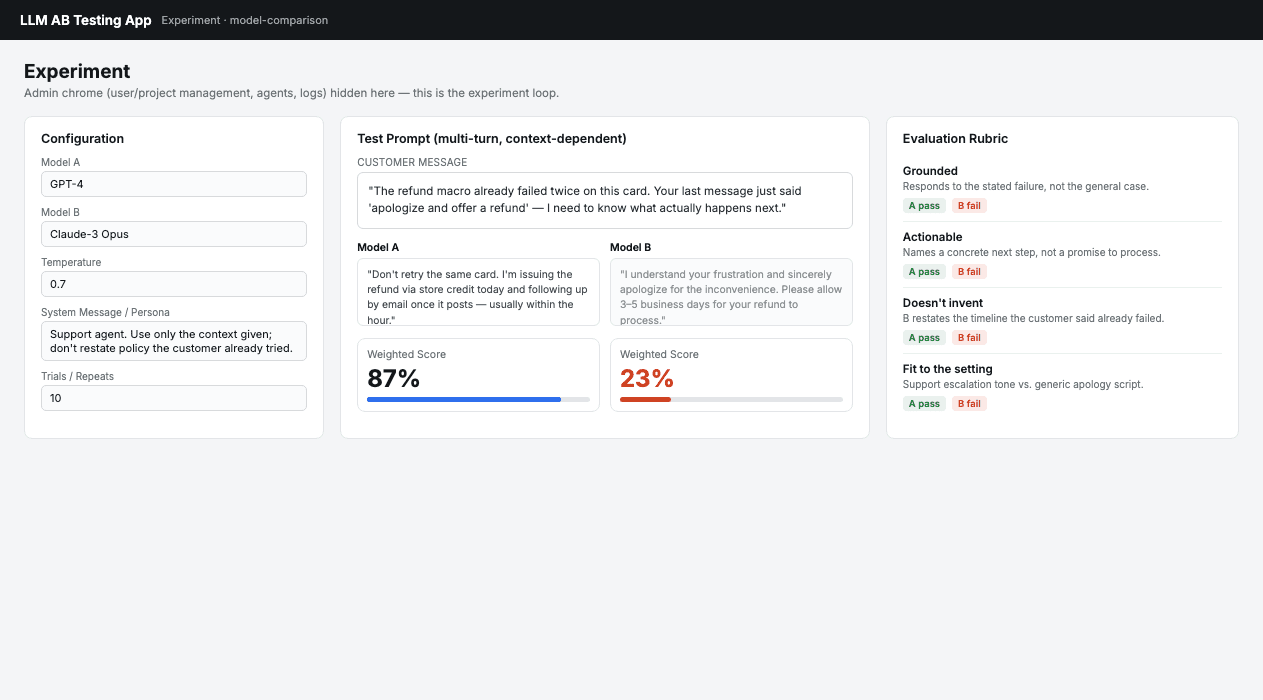Viewport: 1263px width, 700px height.
Task: Click the 'A pass' badge under Actionable
Action: point(924,272)
